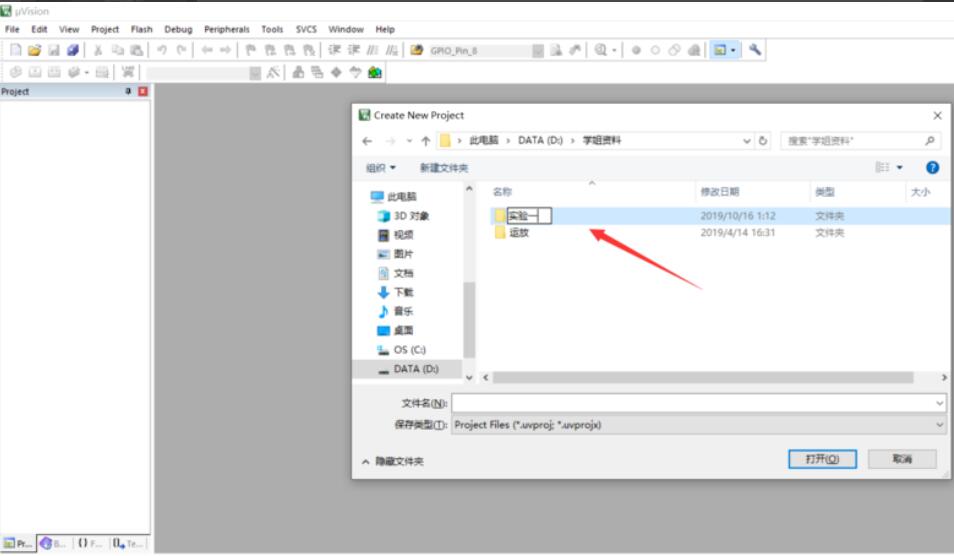This screenshot has width=954, height=556.
Task: Click the 打开(O) button
Action: tap(822, 459)
